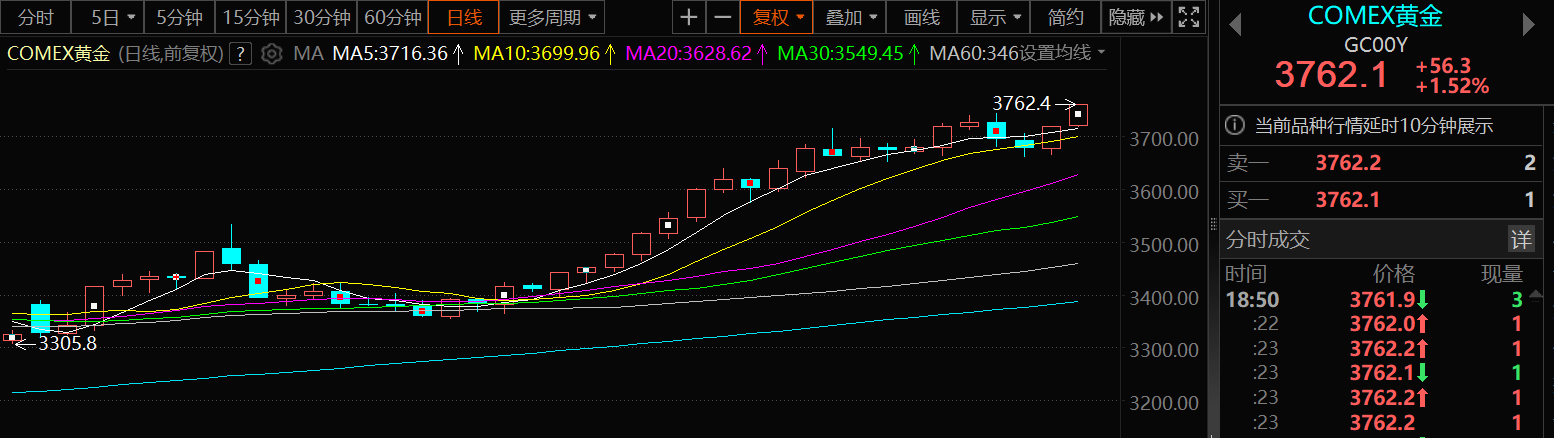
Task: Click the zoom out minus button
Action: (x=721, y=18)
